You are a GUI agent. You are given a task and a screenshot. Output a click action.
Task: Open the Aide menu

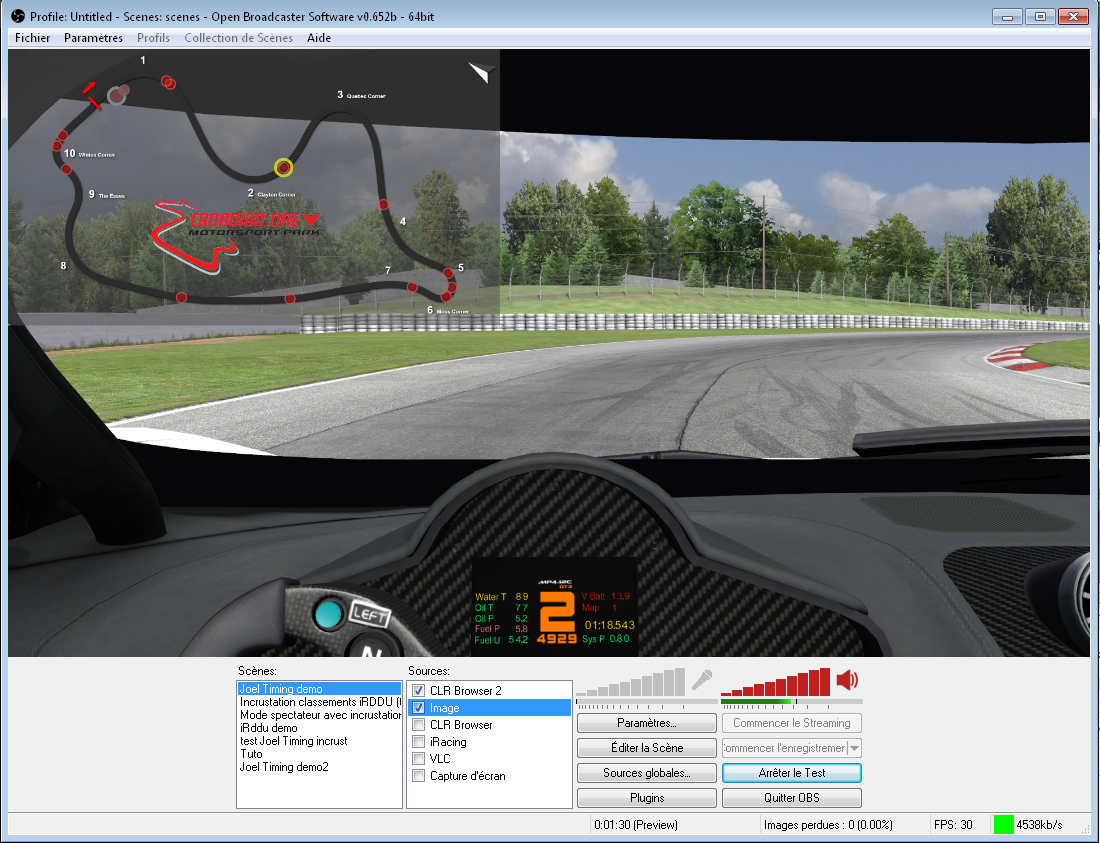319,38
